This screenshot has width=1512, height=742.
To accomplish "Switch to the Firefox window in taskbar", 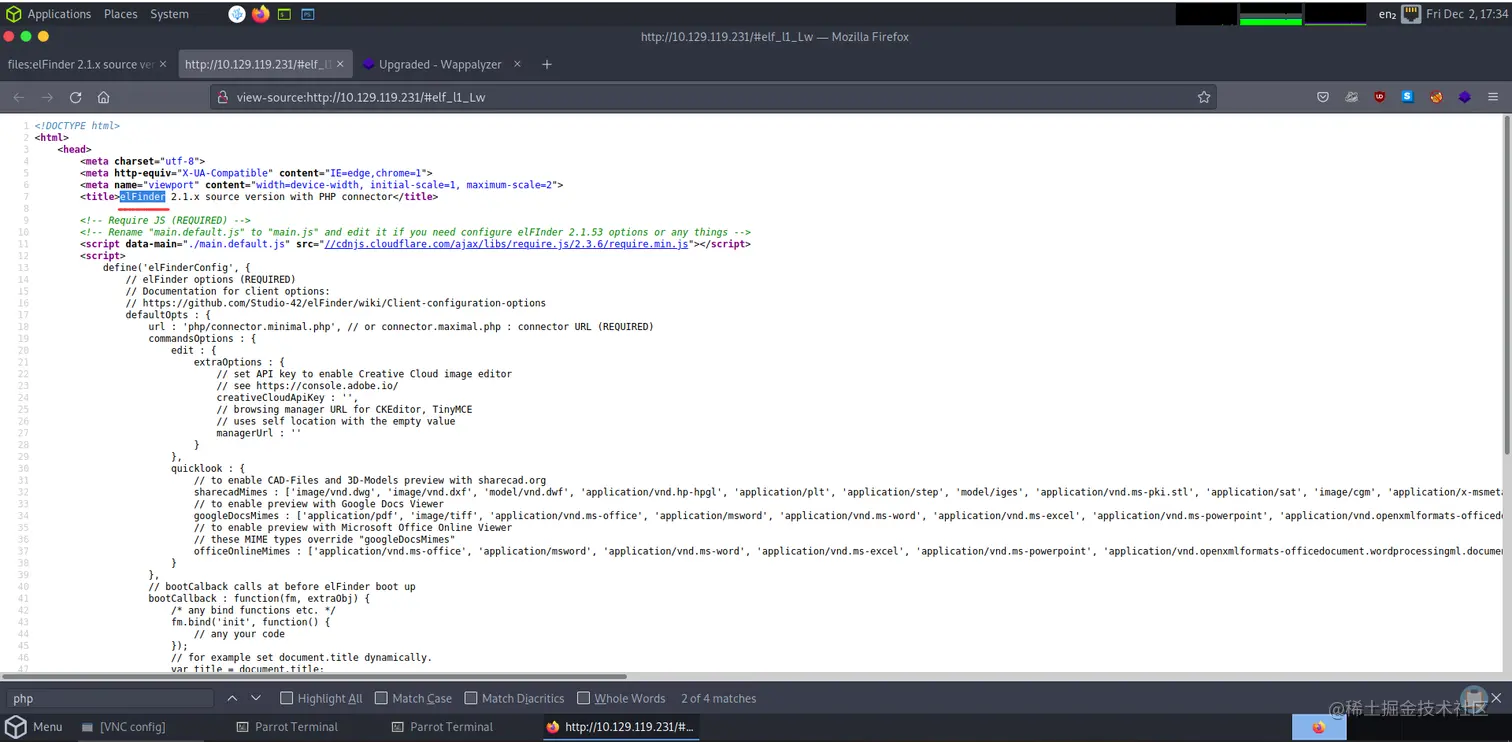I will pyautogui.click(x=620, y=727).
